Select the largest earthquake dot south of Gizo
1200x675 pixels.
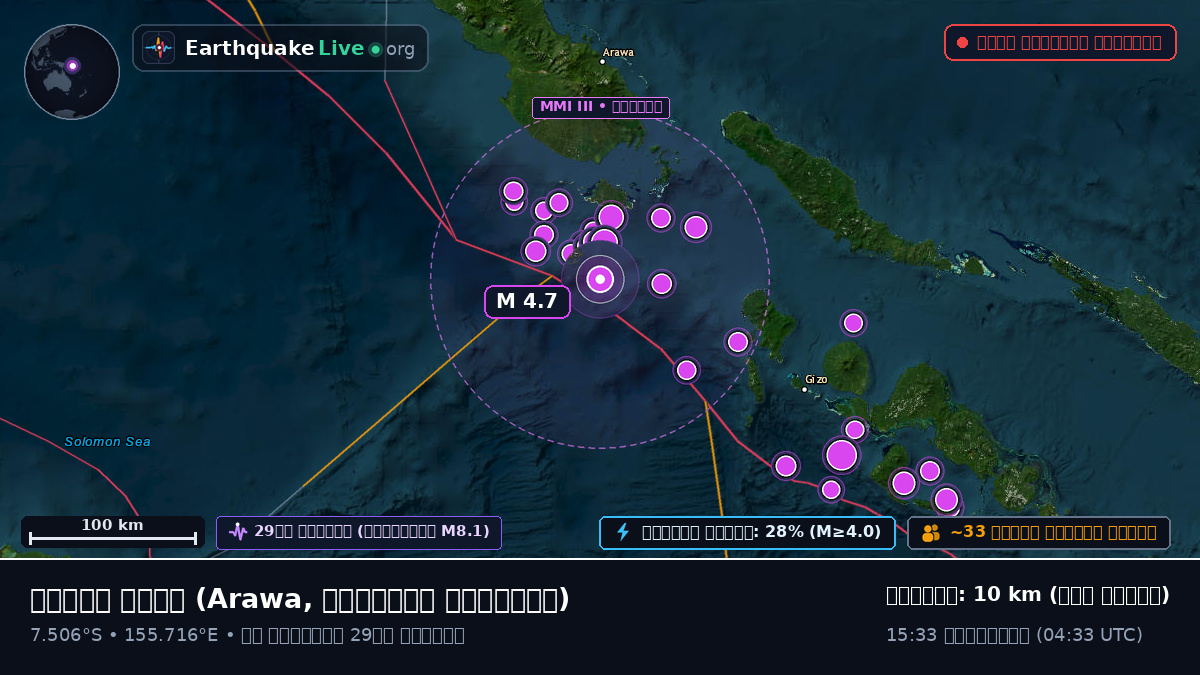[x=842, y=455]
